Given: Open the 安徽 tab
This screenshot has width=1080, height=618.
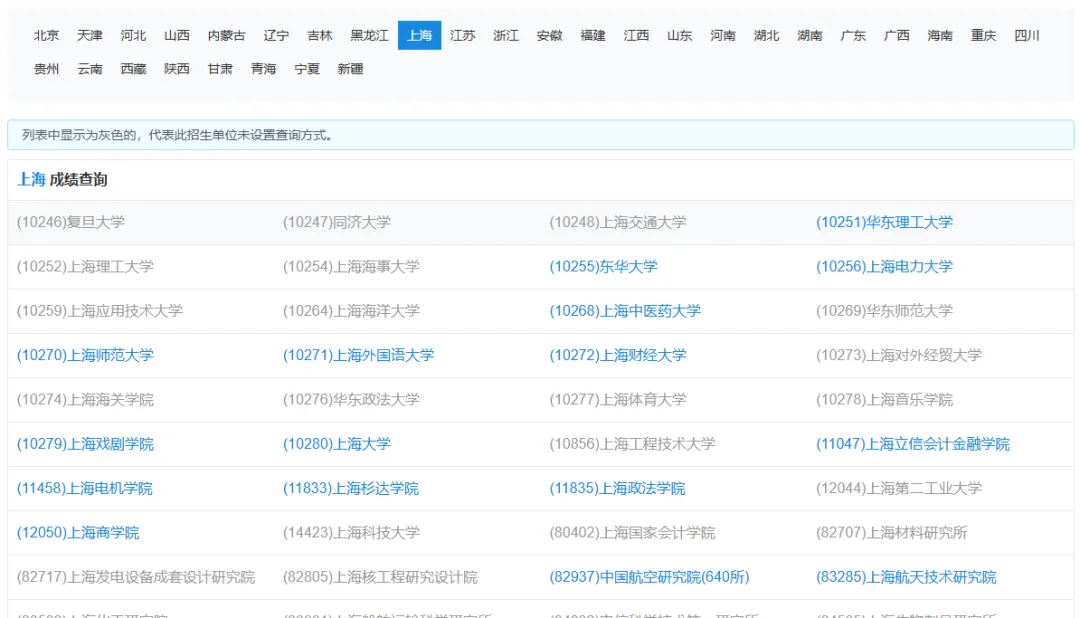Looking at the screenshot, I should tap(550, 35).
